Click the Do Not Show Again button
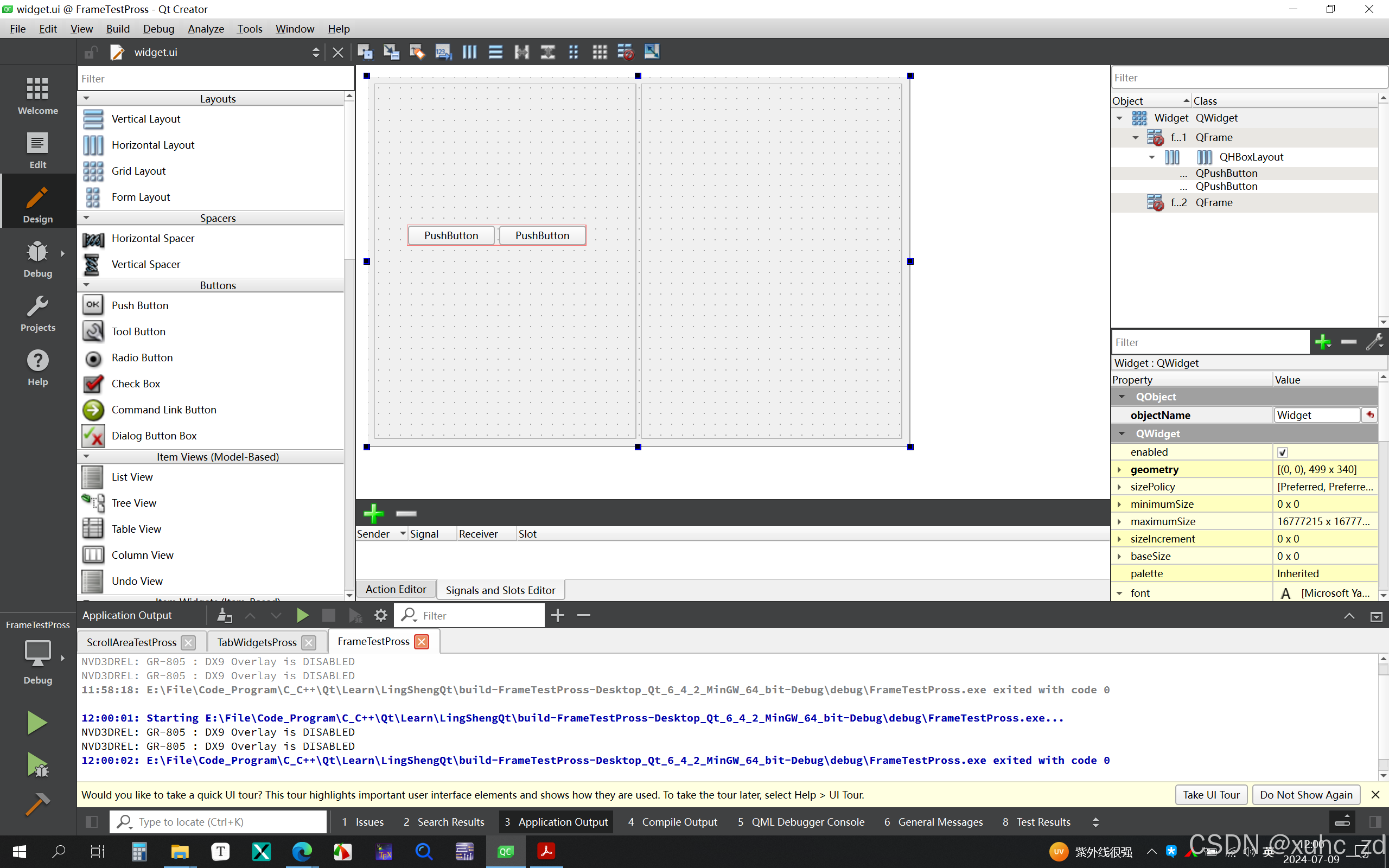 point(1306,795)
